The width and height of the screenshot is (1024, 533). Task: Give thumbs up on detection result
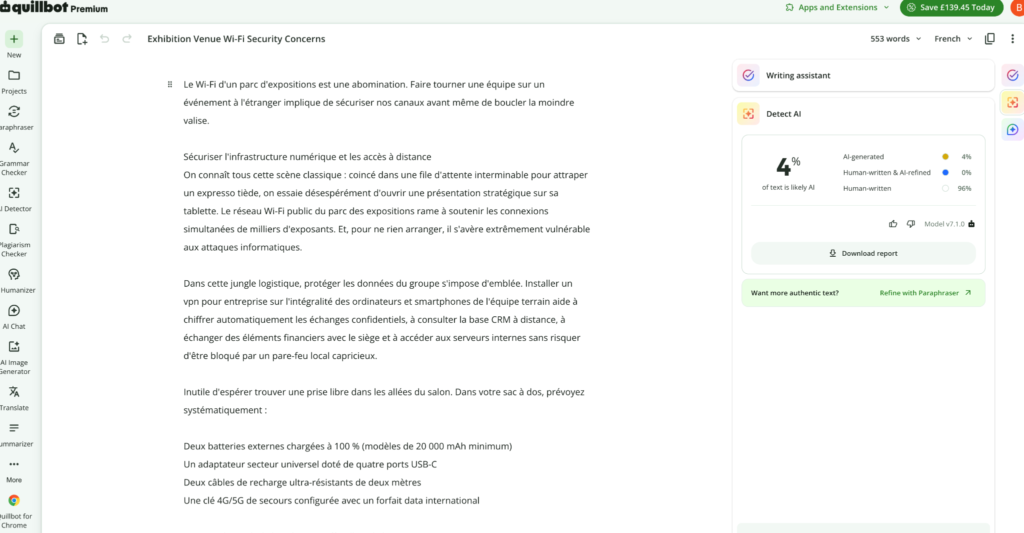pos(893,224)
